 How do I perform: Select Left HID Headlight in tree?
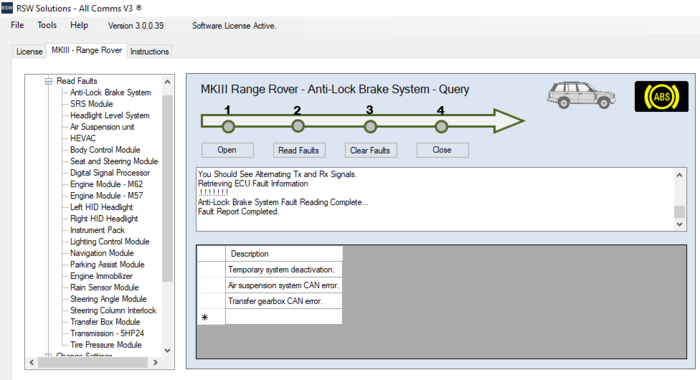[x=102, y=207]
